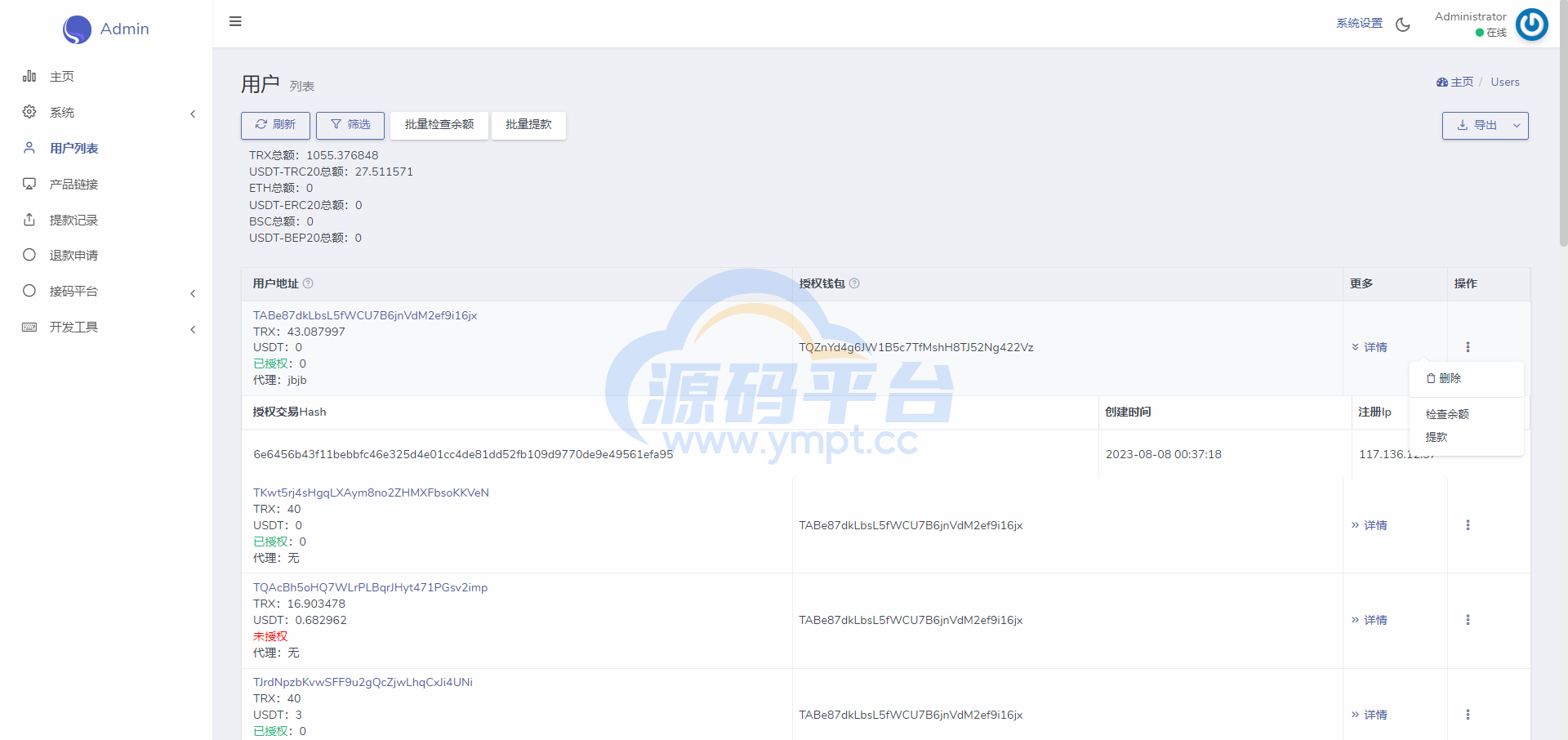Click 批量提款 button
The width and height of the screenshot is (1568, 740).
point(528,125)
